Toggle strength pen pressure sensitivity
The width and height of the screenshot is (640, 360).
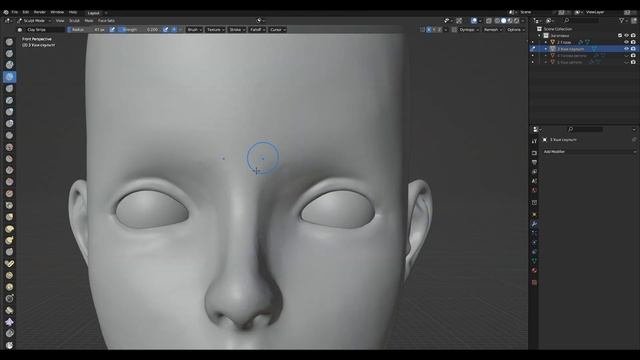(165, 30)
